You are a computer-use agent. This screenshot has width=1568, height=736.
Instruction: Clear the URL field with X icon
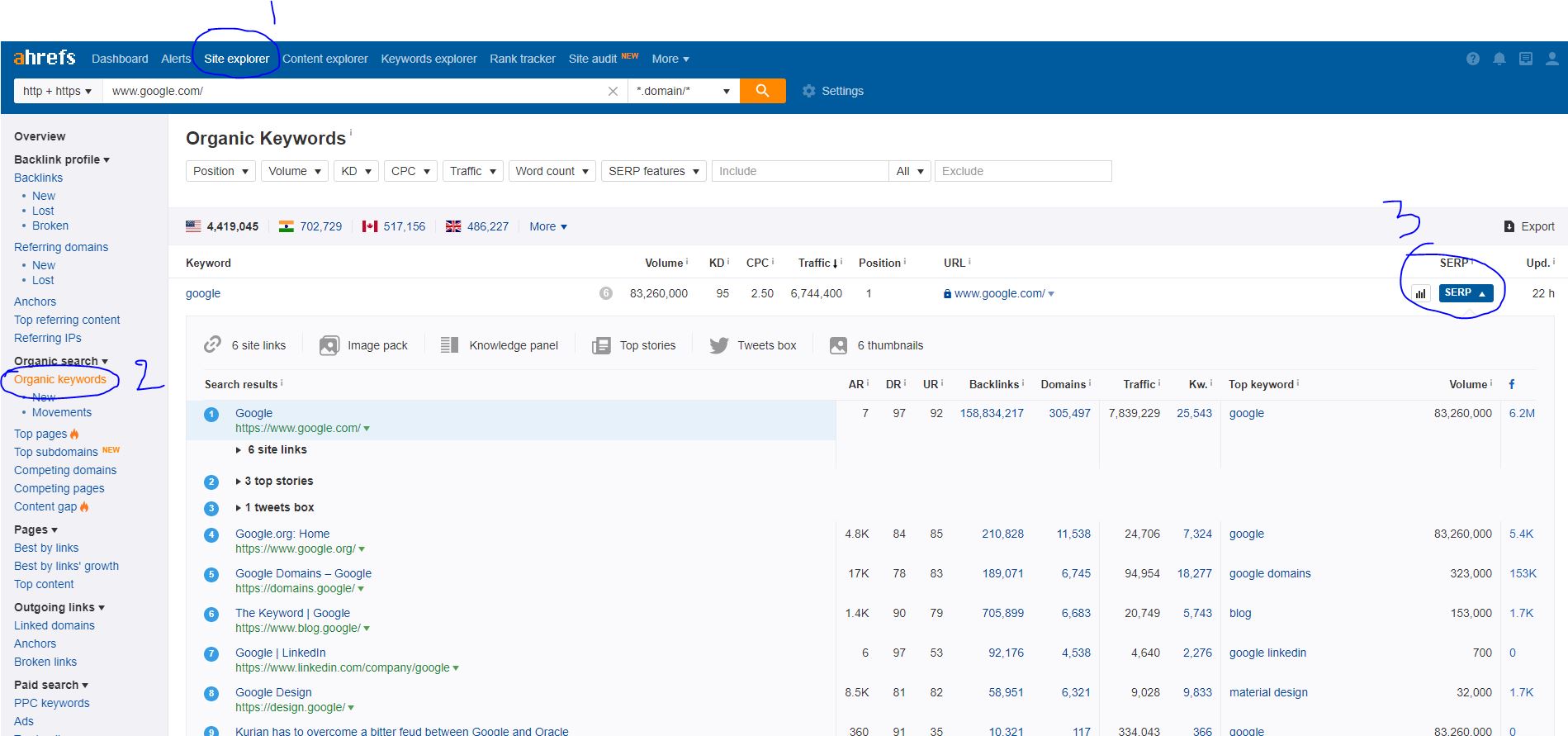pyautogui.click(x=613, y=92)
